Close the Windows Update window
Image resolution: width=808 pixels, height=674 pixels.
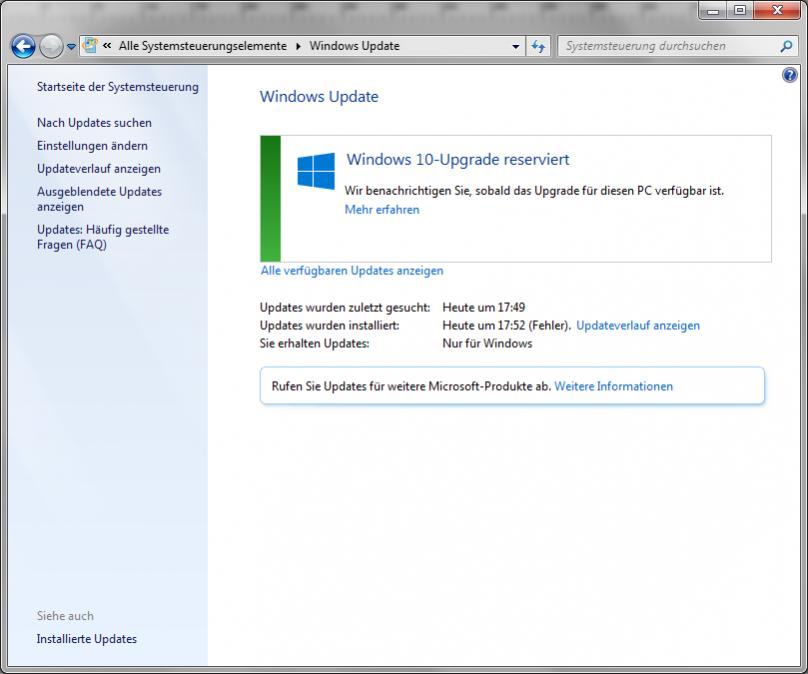pos(777,10)
